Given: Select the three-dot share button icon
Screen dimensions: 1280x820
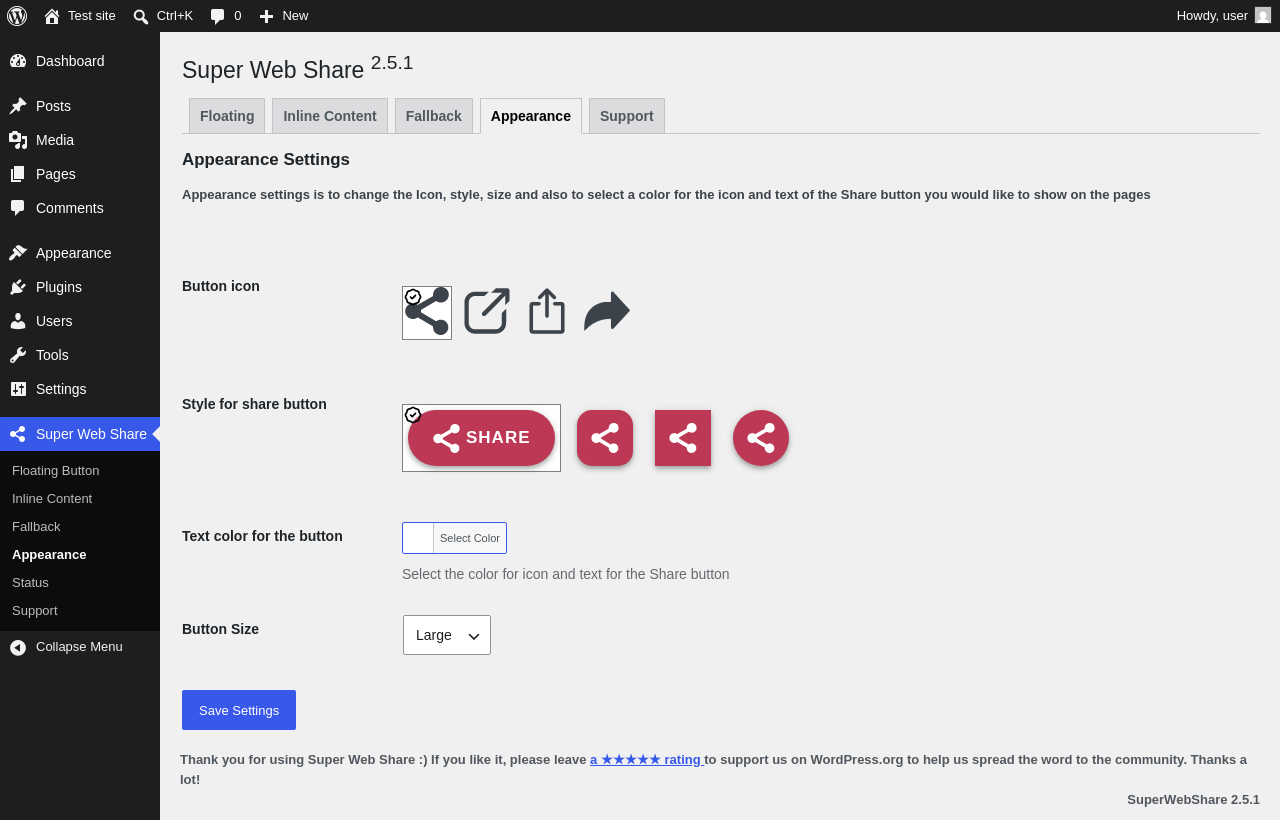Looking at the screenshot, I should [x=427, y=312].
